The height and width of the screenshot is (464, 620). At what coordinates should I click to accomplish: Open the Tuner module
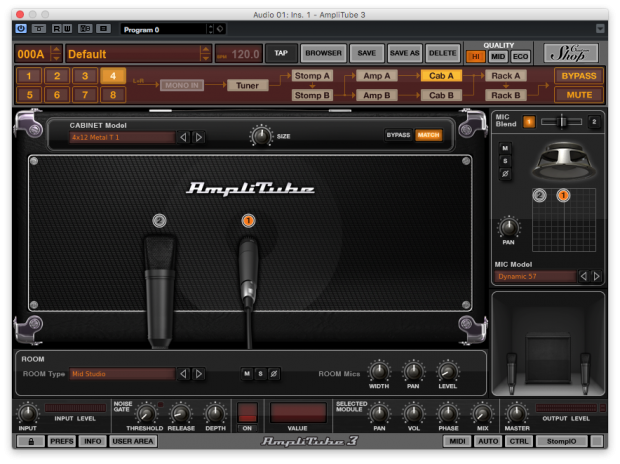tap(248, 85)
